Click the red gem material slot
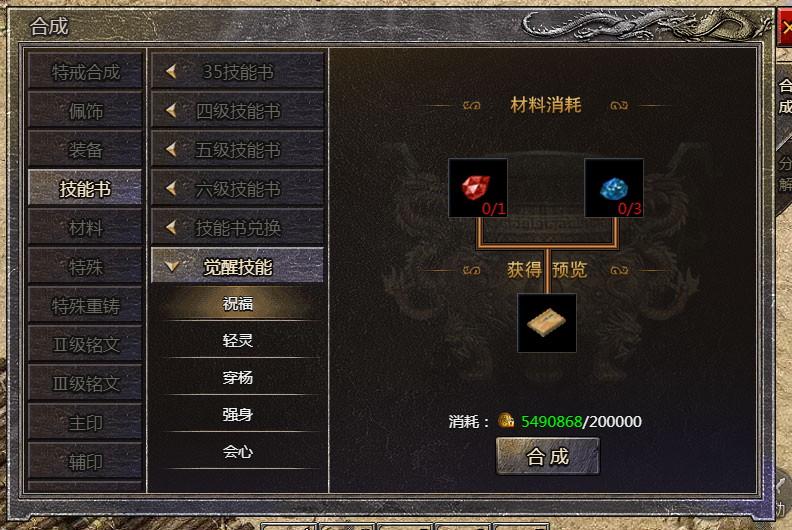 478,188
